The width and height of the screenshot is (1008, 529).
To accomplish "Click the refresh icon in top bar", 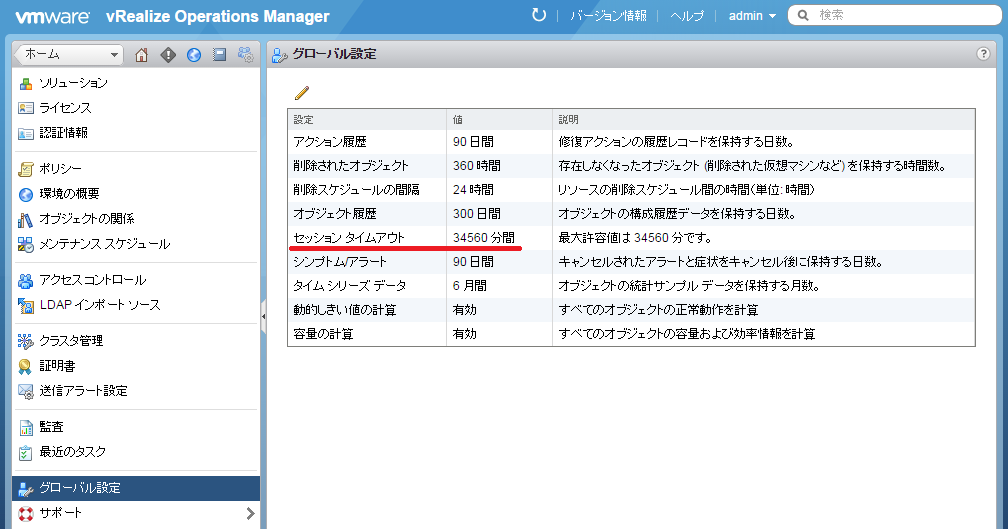I will (539, 15).
